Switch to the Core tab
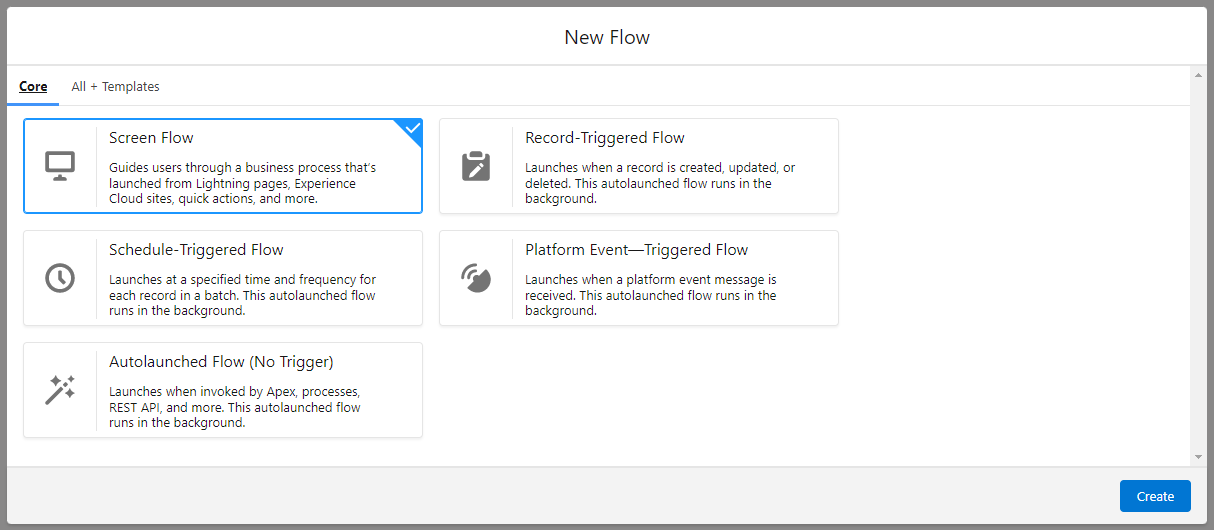1214x530 pixels. (x=33, y=87)
